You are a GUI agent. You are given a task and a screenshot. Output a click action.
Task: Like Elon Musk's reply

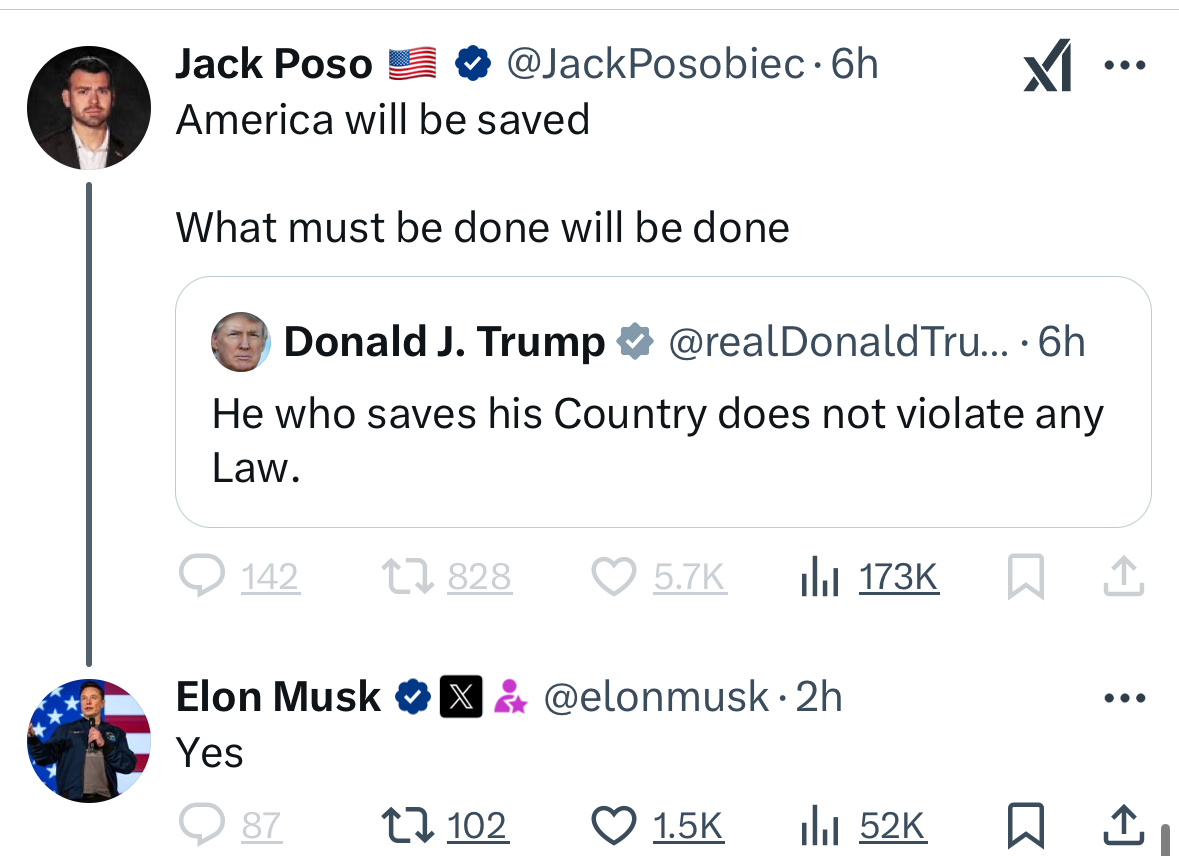(613, 826)
